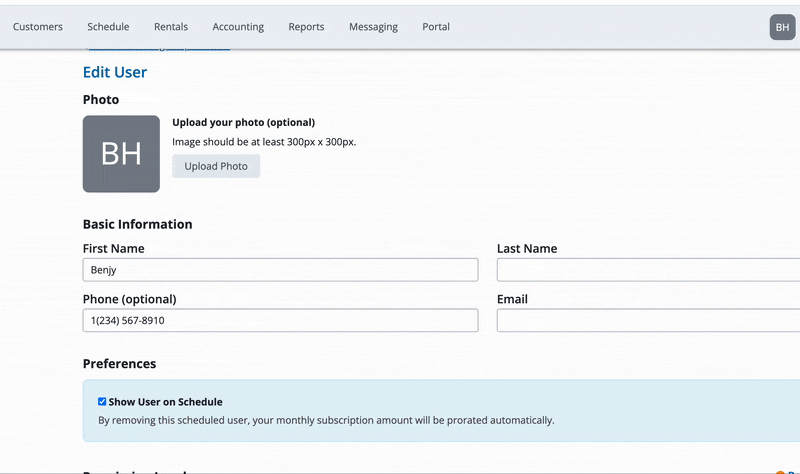
Task: Focus the Email input field
Action: 648,320
